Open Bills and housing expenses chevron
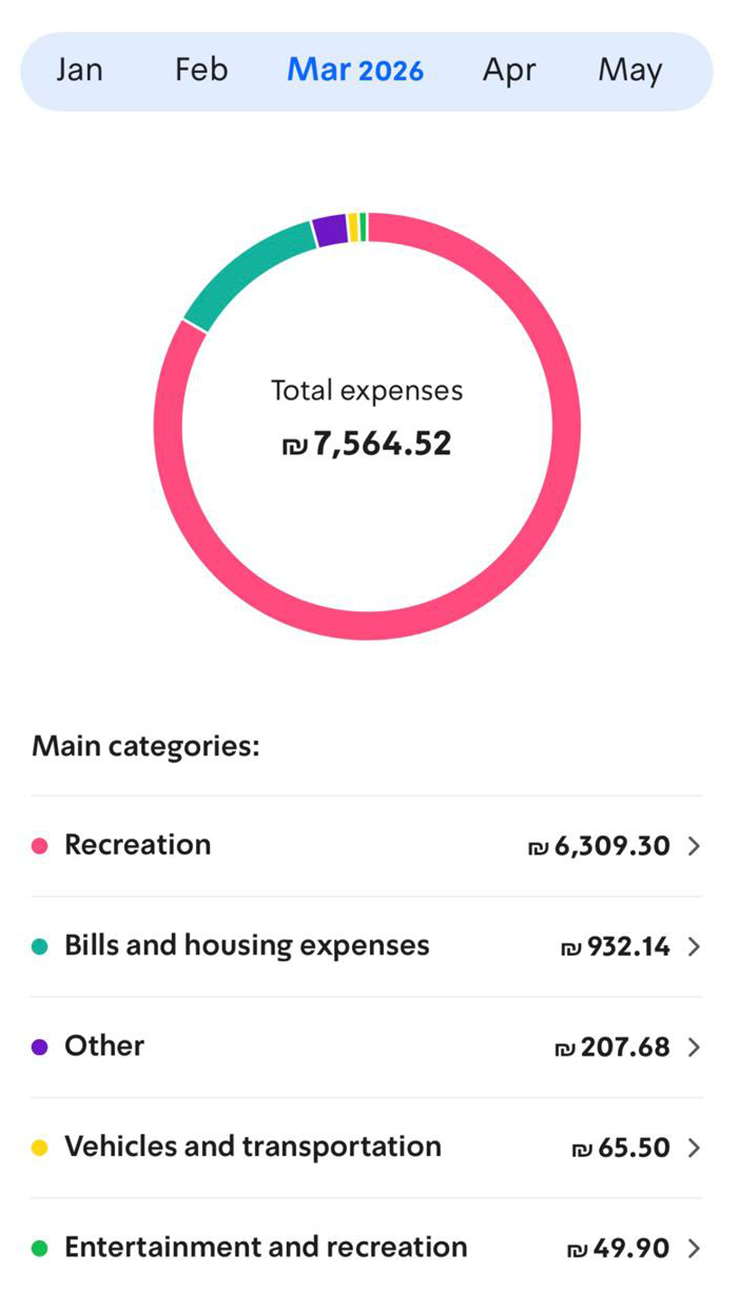 (694, 947)
